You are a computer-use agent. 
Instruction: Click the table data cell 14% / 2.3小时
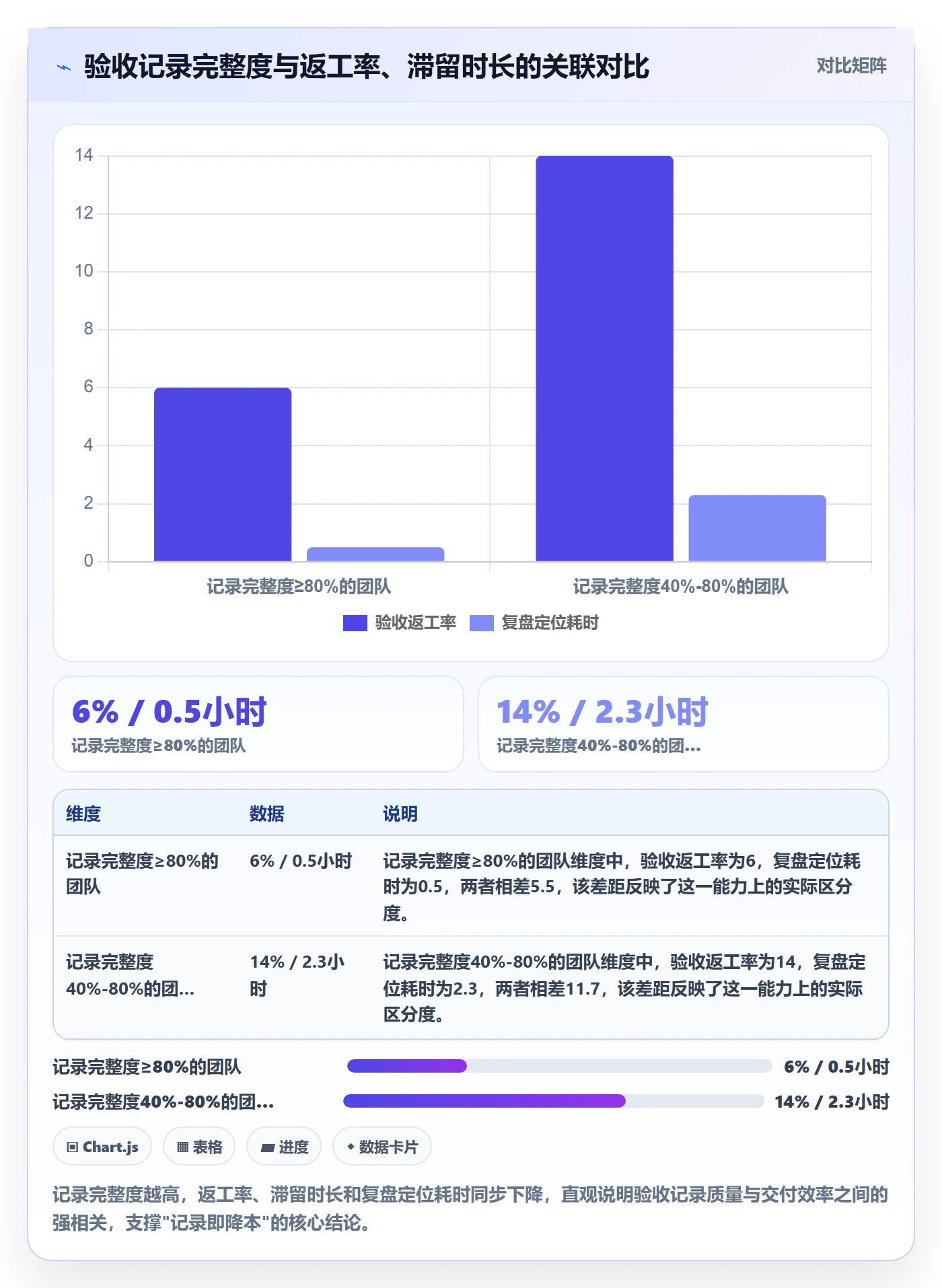(297, 975)
